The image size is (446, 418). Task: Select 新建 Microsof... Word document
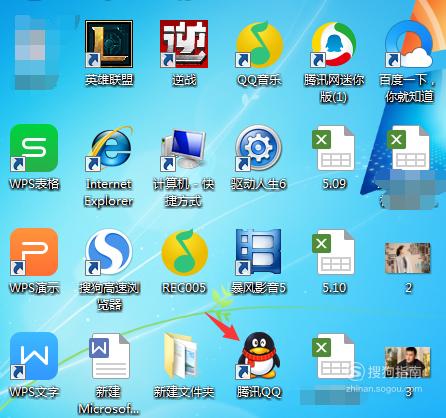pos(109,356)
